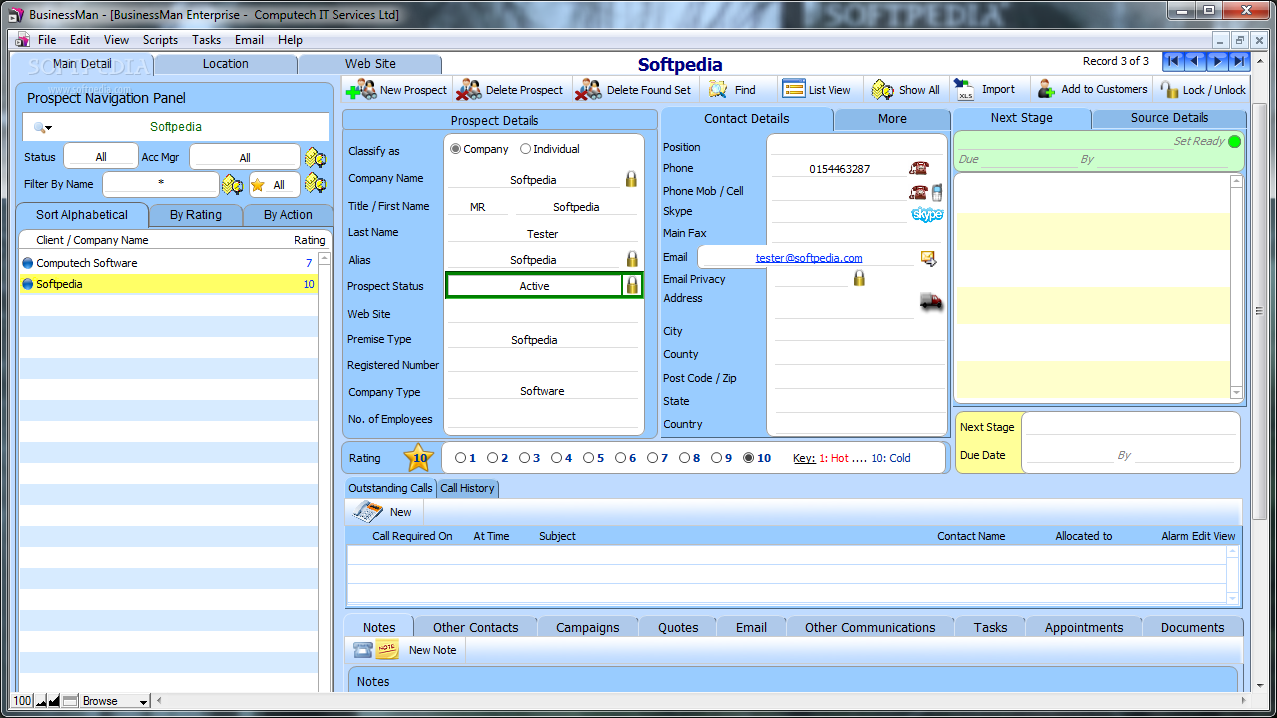Open the quick search magnifier dropdown
The height and width of the screenshot is (718, 1277).
[x=42, y=127]
